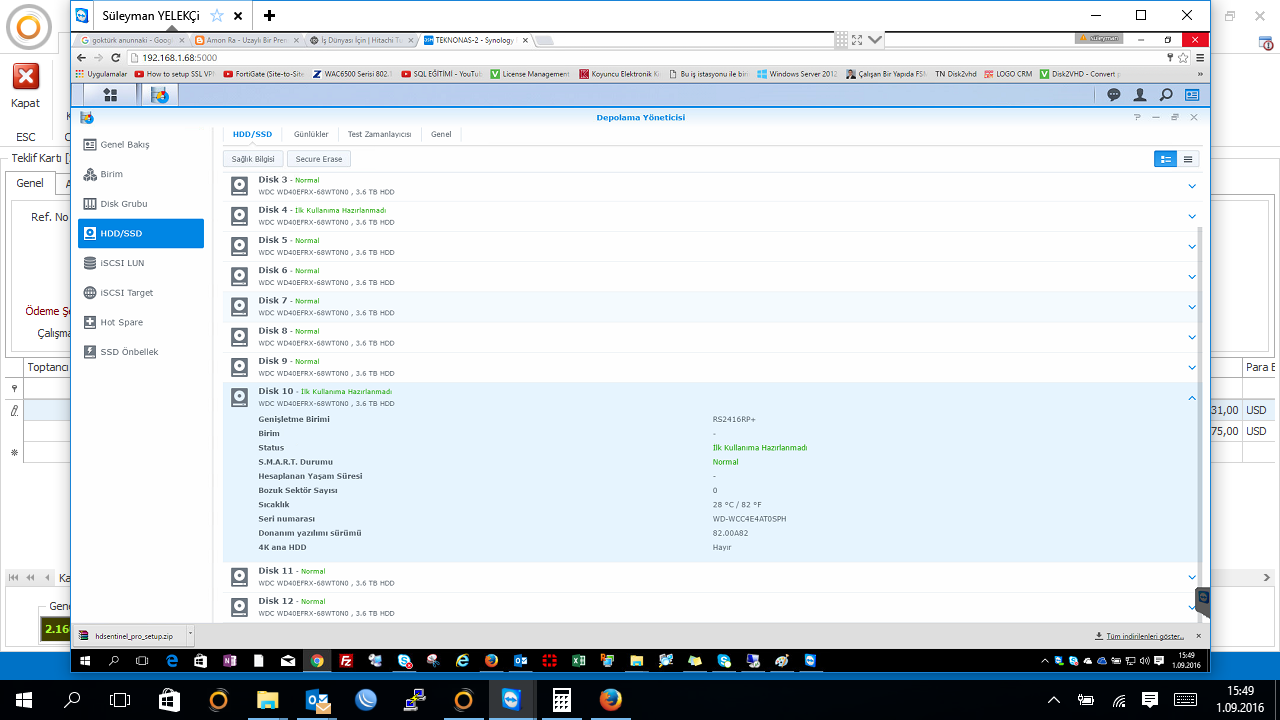Expand the Disk 7 details row
Viewport: 1280px width, 720px height.
point(1192,307)
